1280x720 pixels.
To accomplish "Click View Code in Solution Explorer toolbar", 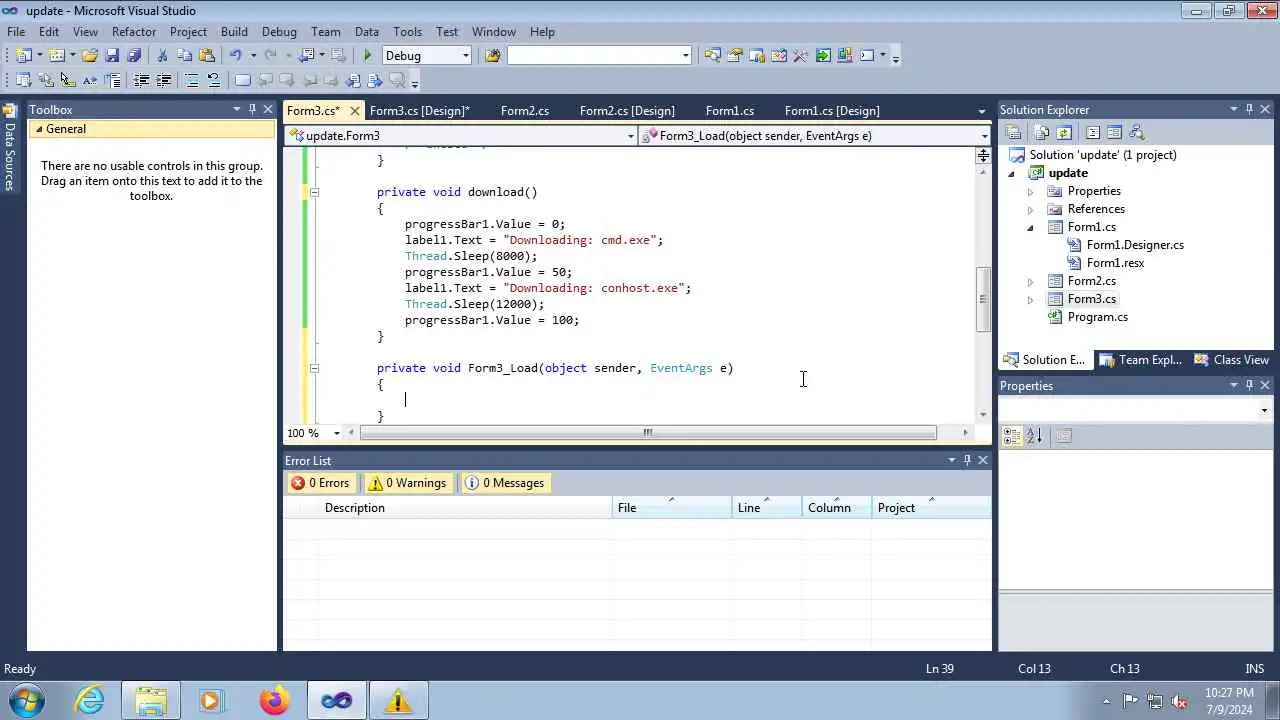I will (x=1092, y=132).
